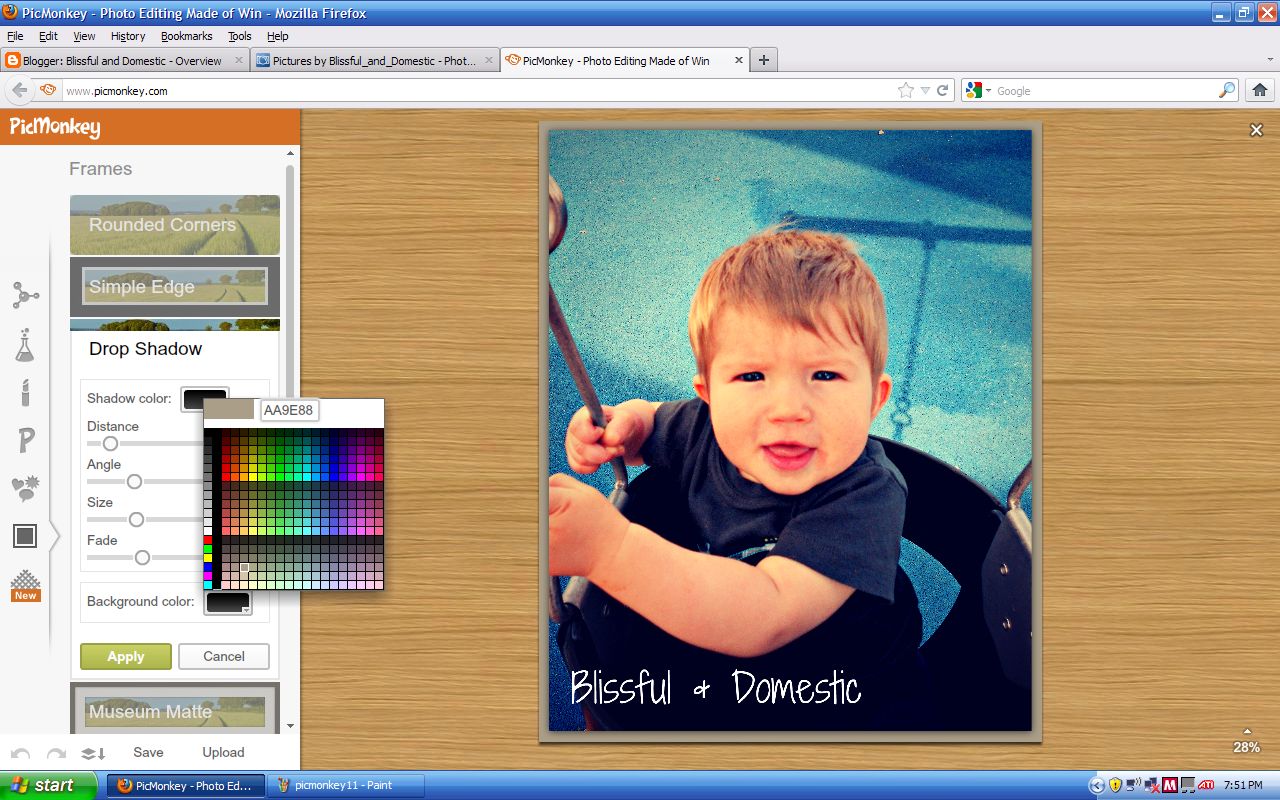Screen dimensions: 1280x800
Task: Click the Fade slider handle
Action: pos(142,557)
